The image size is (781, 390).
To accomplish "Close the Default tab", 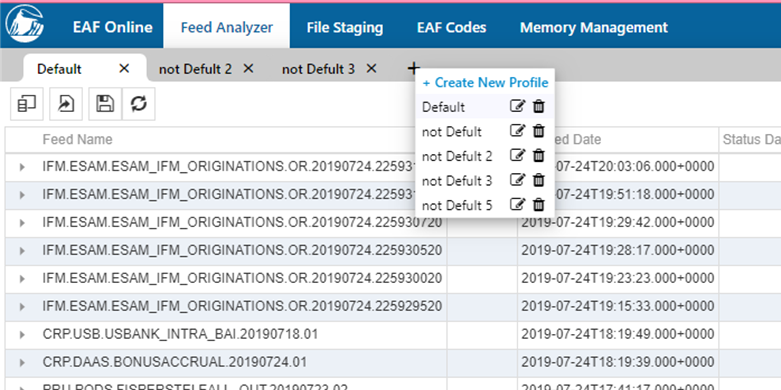I will (124, 68).
